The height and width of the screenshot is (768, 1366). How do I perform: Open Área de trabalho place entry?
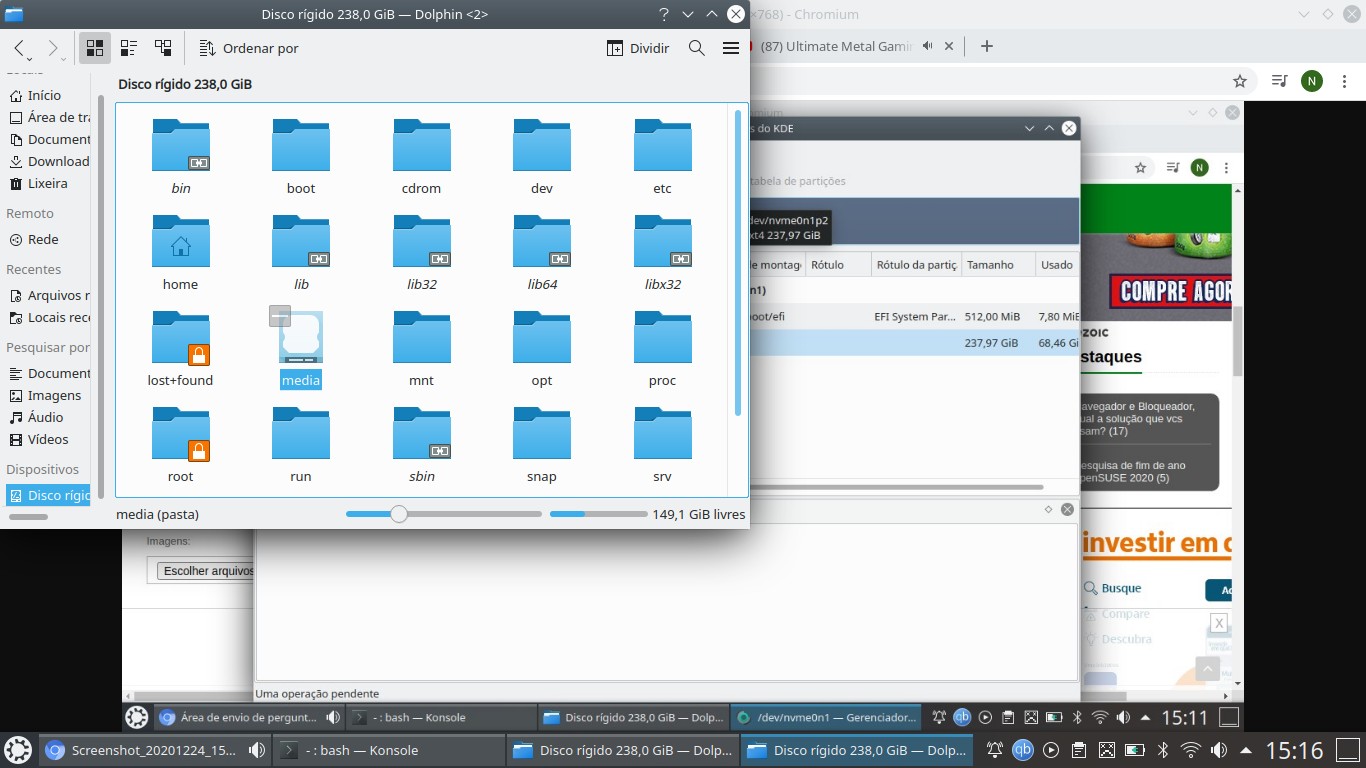click(47, 117)
